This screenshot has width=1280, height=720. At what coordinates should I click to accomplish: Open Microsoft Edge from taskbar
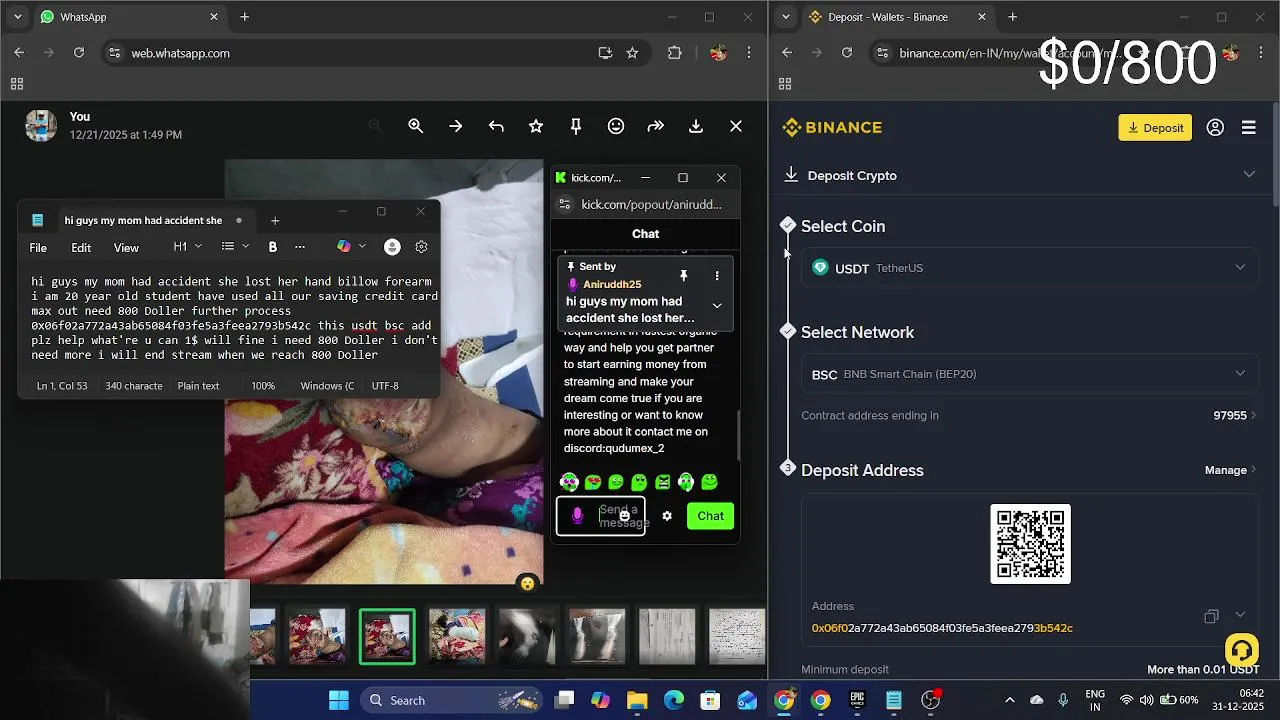674,700
